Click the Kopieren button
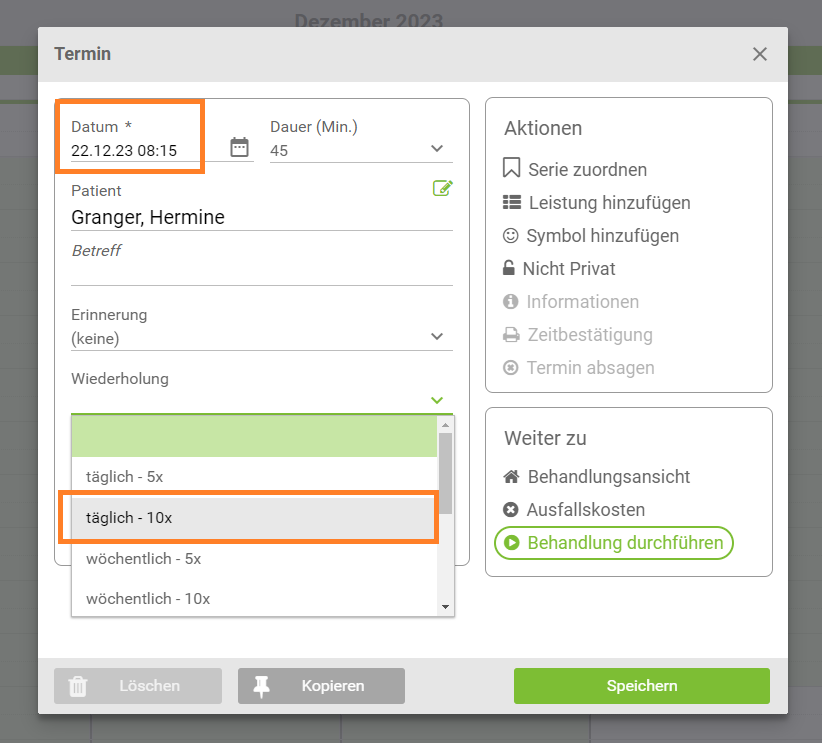The height and width of the screenshot is (743, 822). 321,685
